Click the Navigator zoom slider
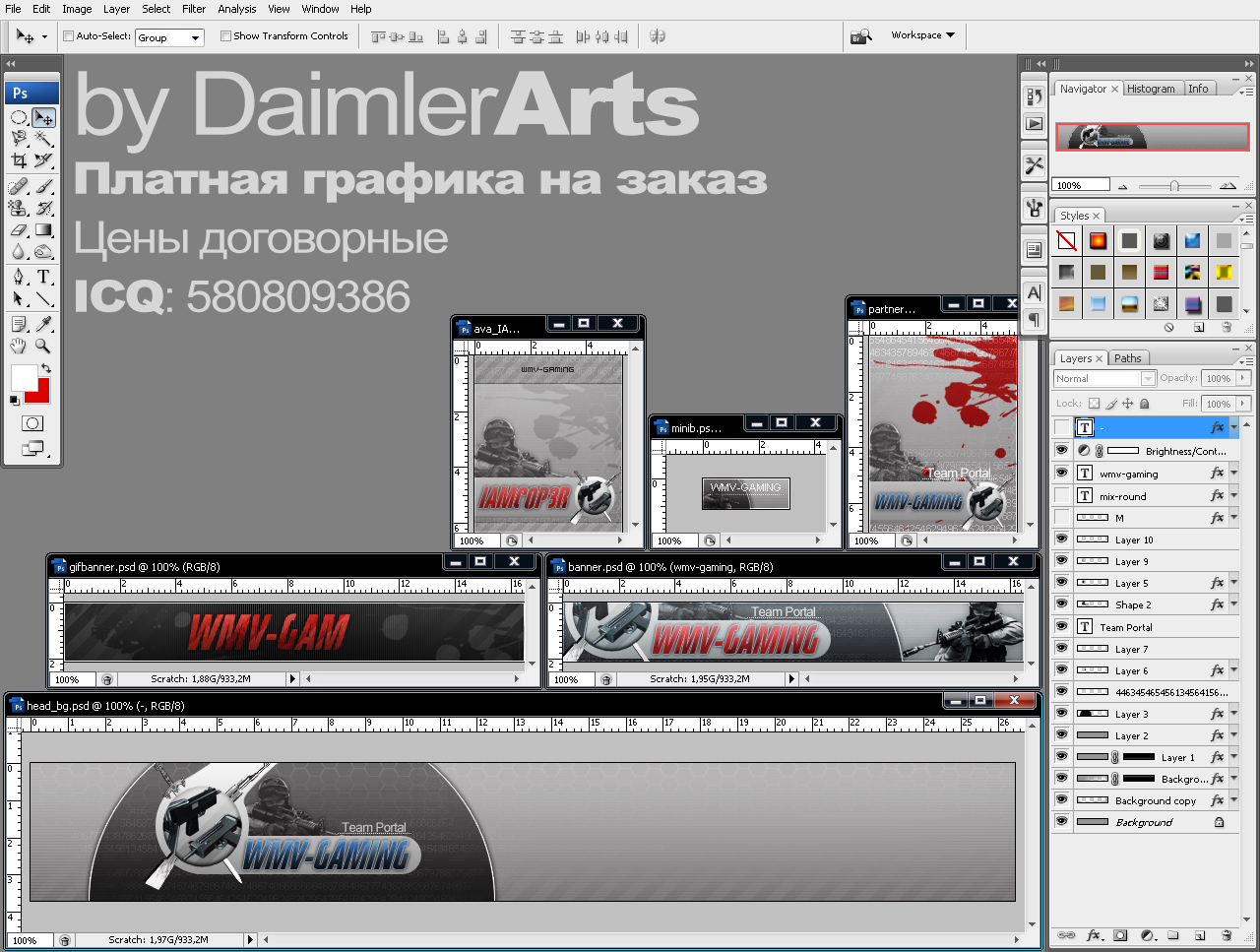 tap(1174, 186)
